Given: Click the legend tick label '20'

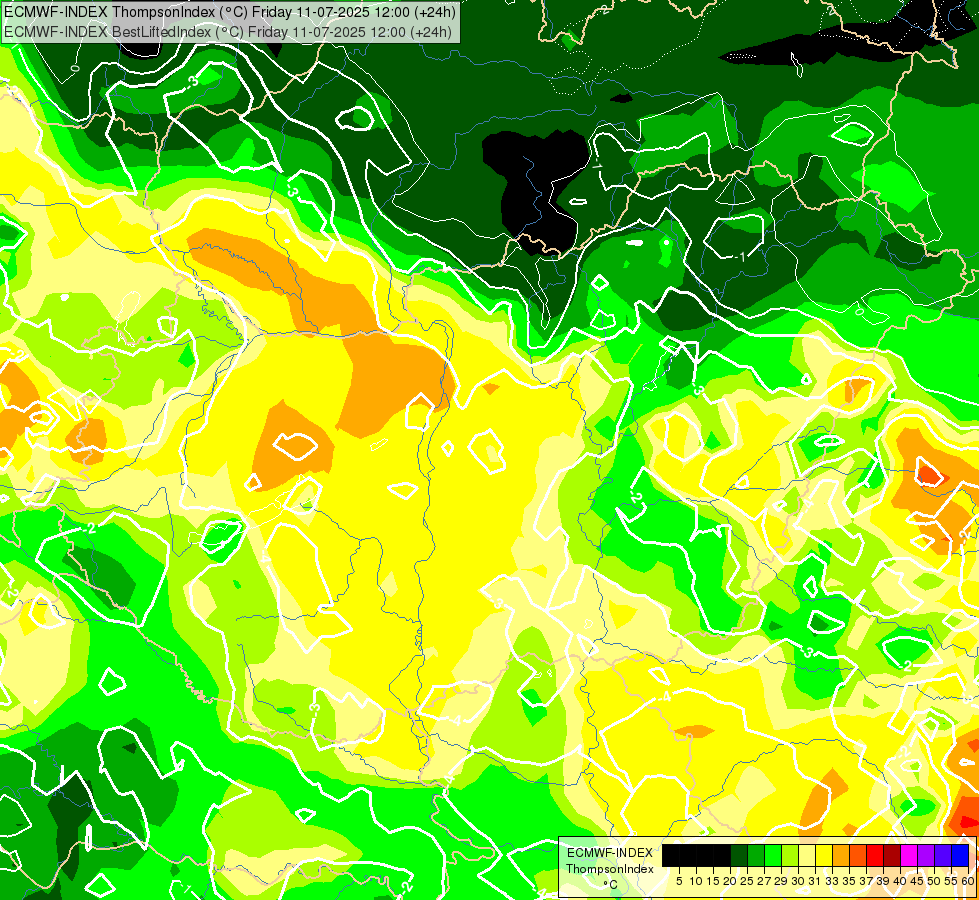Looking at the screenshot, I should [x=730, y=881].
